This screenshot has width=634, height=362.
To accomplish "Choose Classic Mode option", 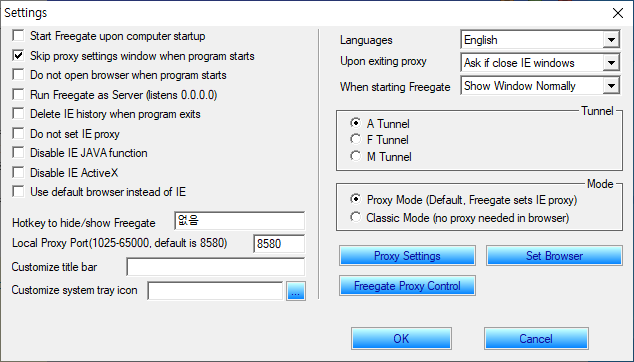I will click(x=355, y=217).
